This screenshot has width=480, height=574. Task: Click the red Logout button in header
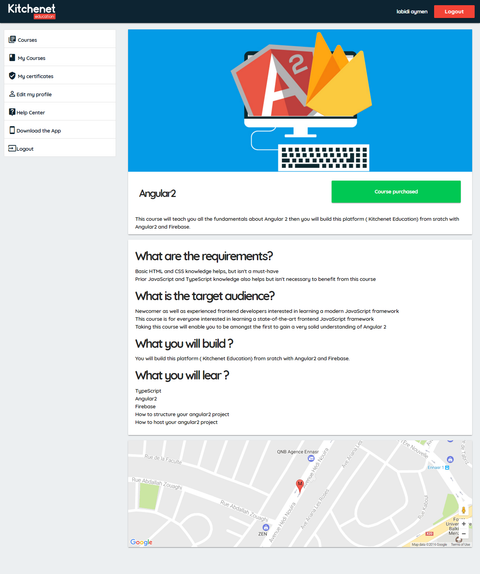pyautogui.click(x=454, y=12)
